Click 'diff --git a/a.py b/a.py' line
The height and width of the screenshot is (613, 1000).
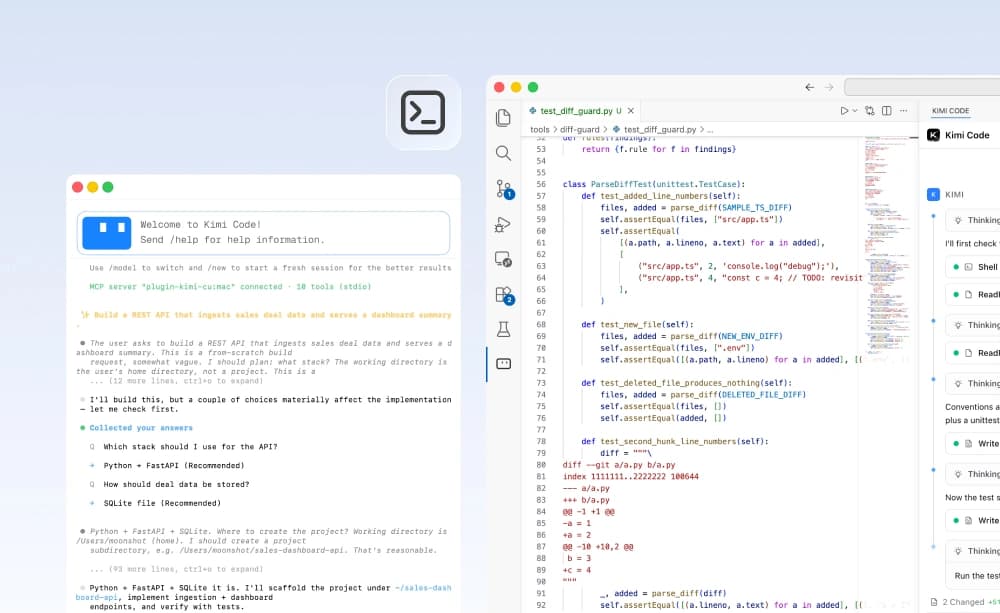click(619, 465)
